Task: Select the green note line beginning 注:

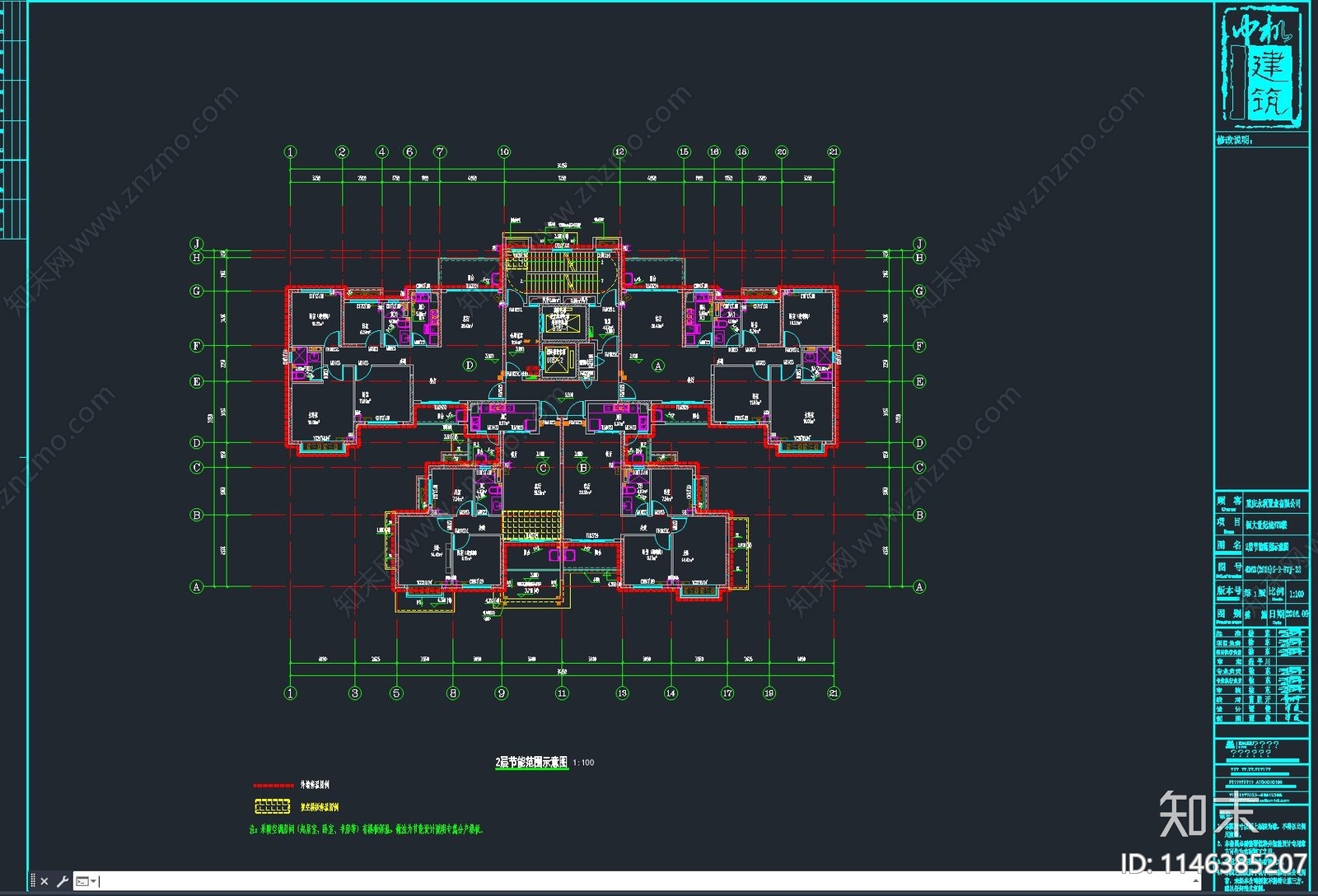Action: point(365,829)
